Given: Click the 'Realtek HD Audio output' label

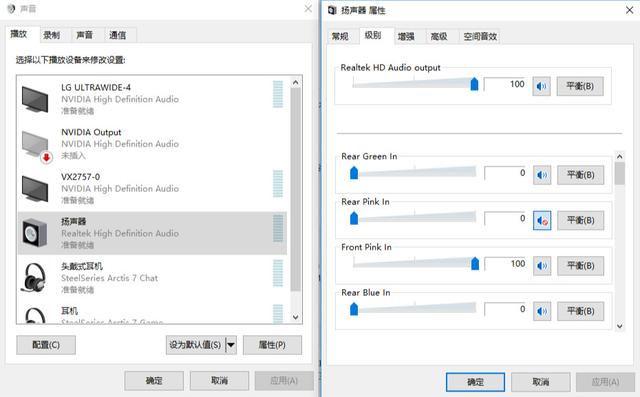Looking at the screenshot, I should 390,68.
